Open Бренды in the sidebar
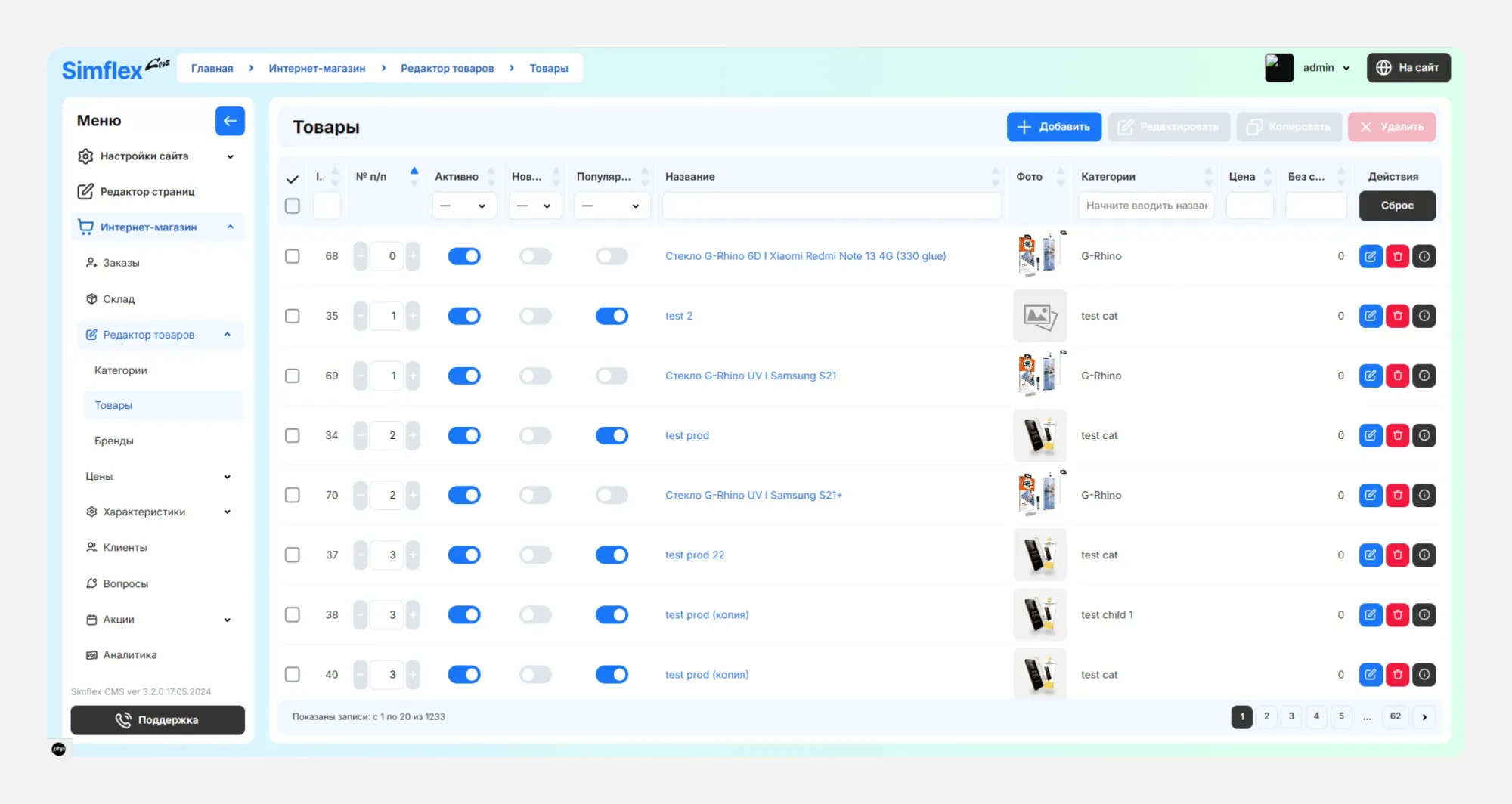This screenshot has width=1512, height=804. (114, 441)
